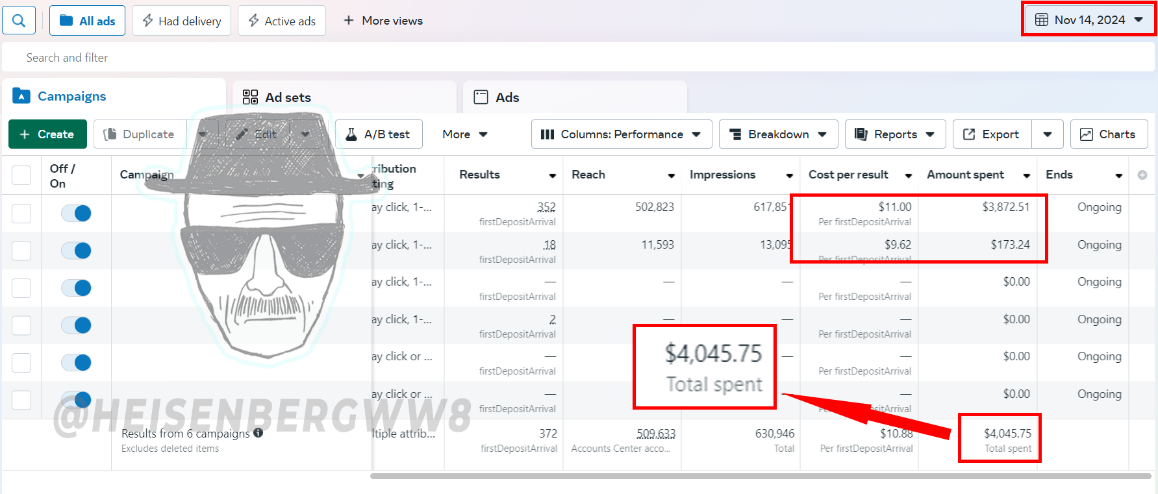This screenshot has height=494, width=1158.
Task: Click the 509,633 total reach value
Action: (x=655, y=433)
